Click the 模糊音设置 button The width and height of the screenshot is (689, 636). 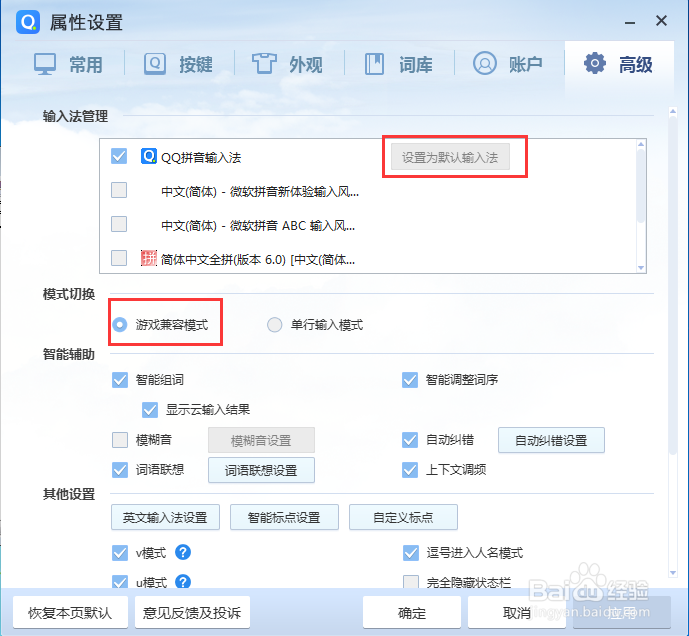261,440
